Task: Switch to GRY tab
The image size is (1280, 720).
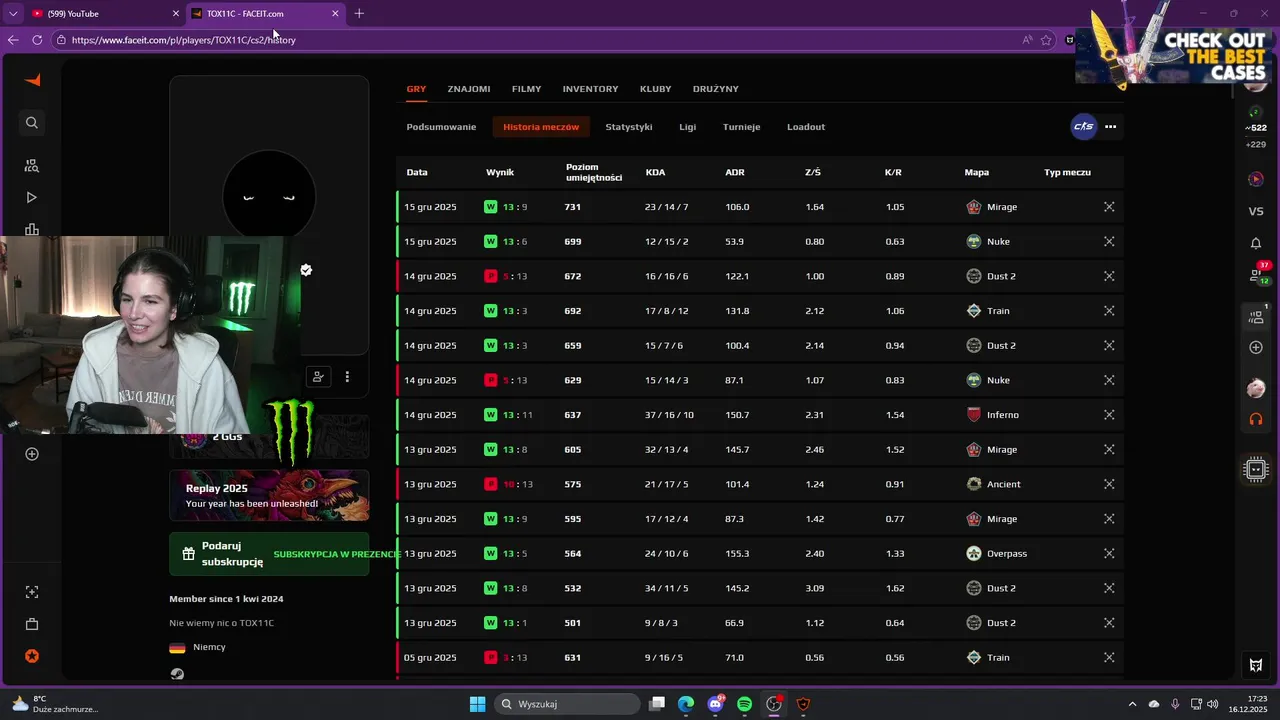Action: point(416,89)
